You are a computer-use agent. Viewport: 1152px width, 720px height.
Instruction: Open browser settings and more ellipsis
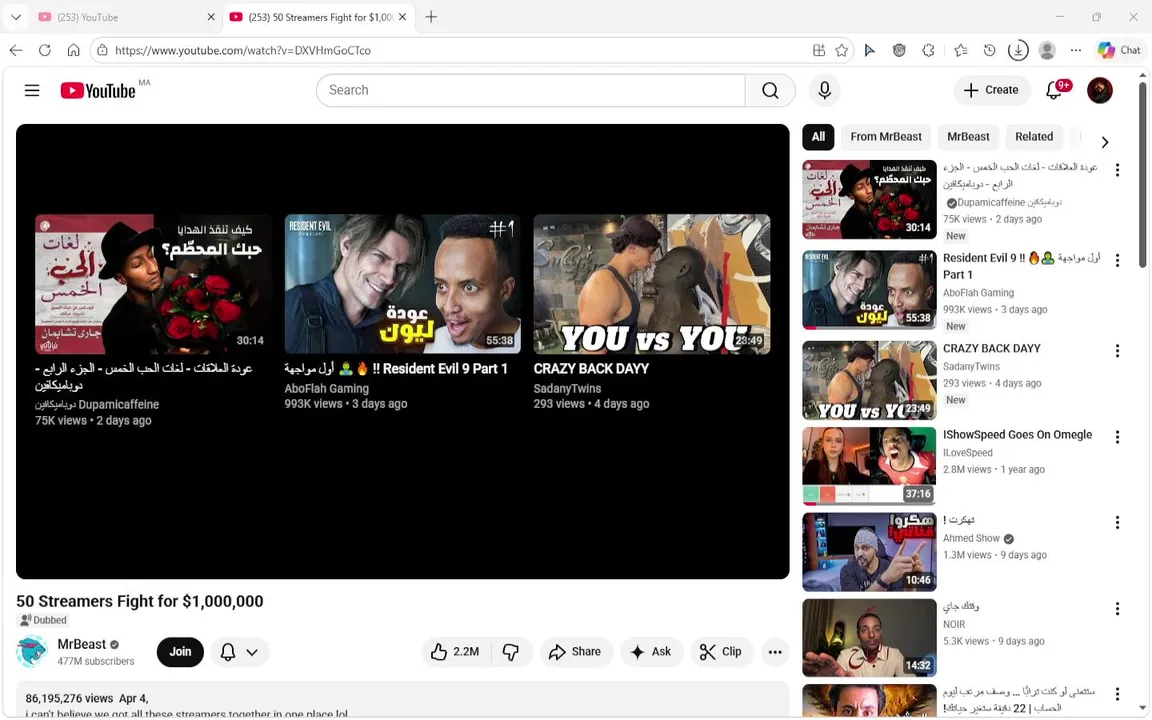coord(1076,50)
